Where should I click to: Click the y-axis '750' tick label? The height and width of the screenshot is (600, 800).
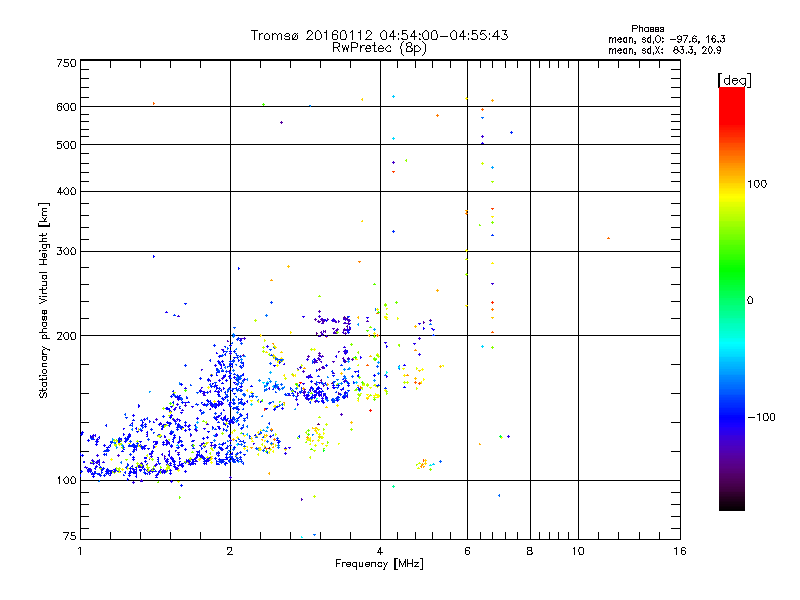pos(66,63)
